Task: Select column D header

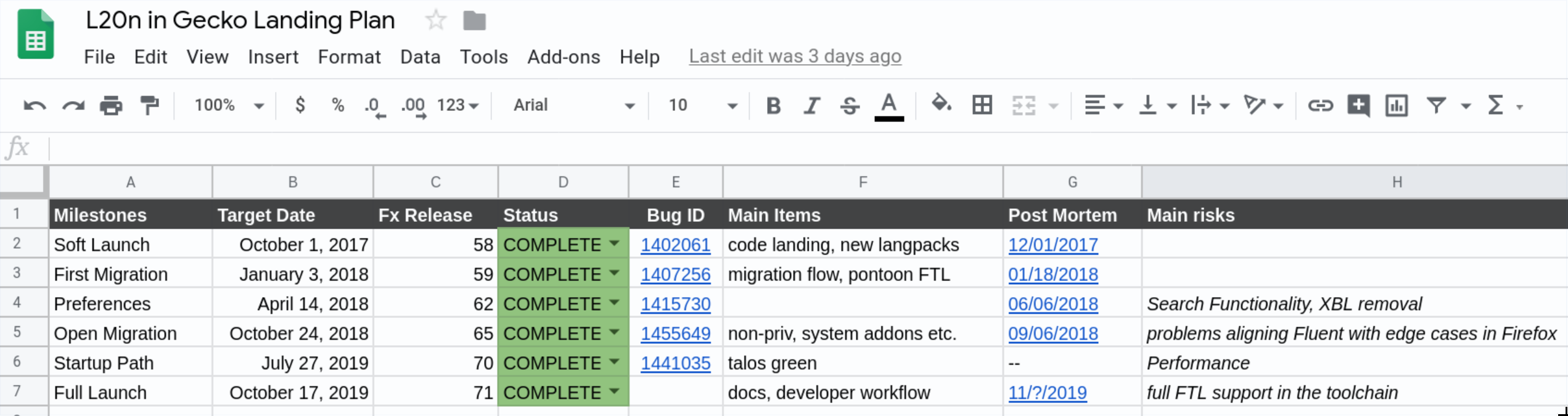Action: (x=563, y=182)
